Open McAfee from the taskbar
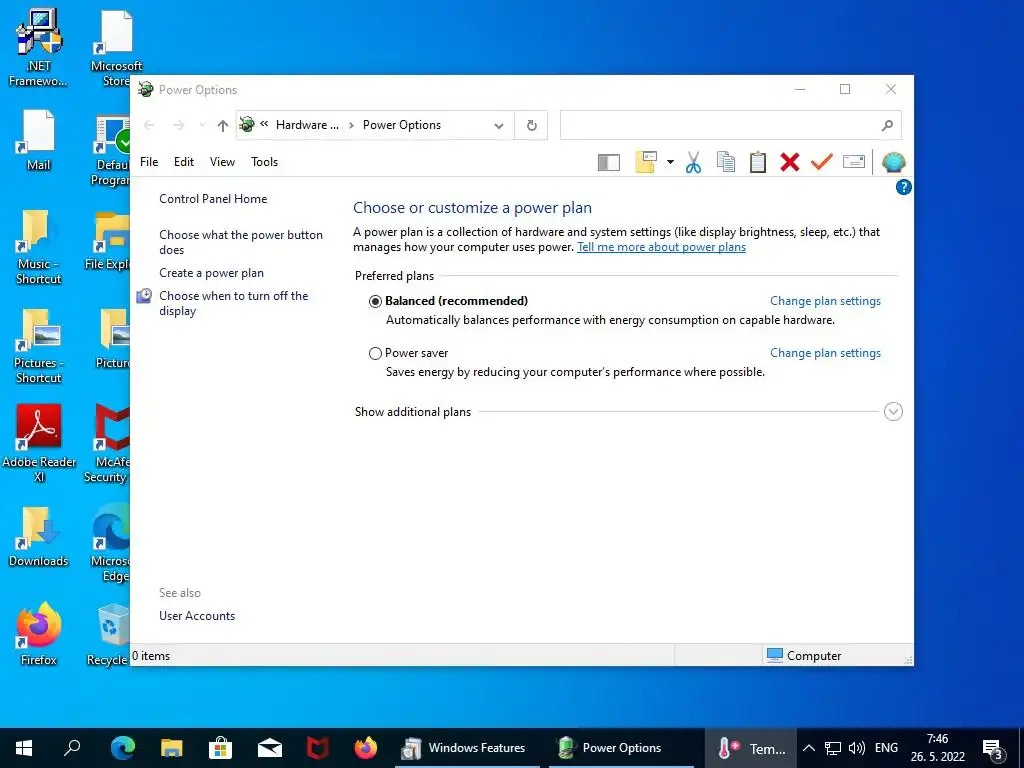1024x768 pixels. click(318, 748)
